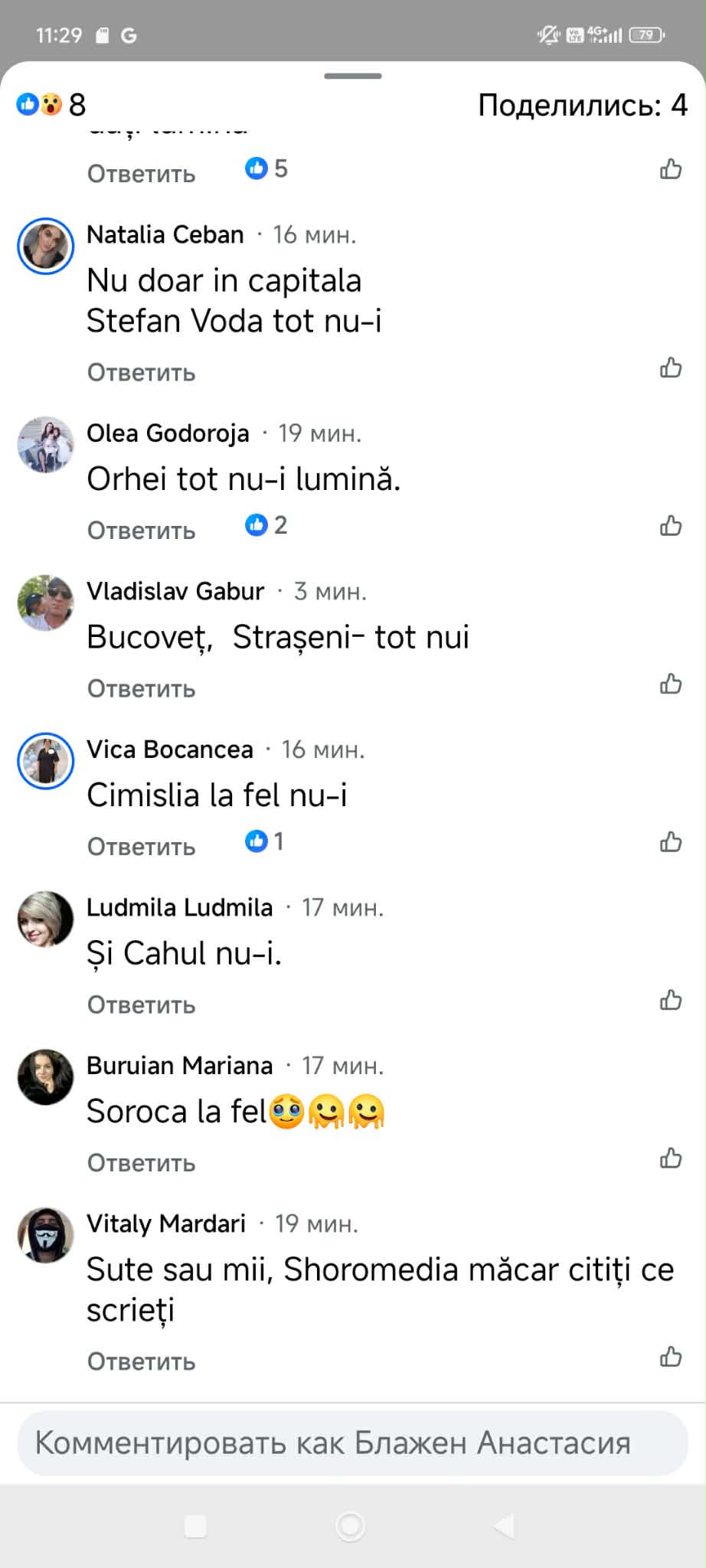The height and width of the screenshot is (1568, 706).
Task: View Vitaly Mardari's masked avatar
Action: pyautogui.click(x=46, y=1235)
